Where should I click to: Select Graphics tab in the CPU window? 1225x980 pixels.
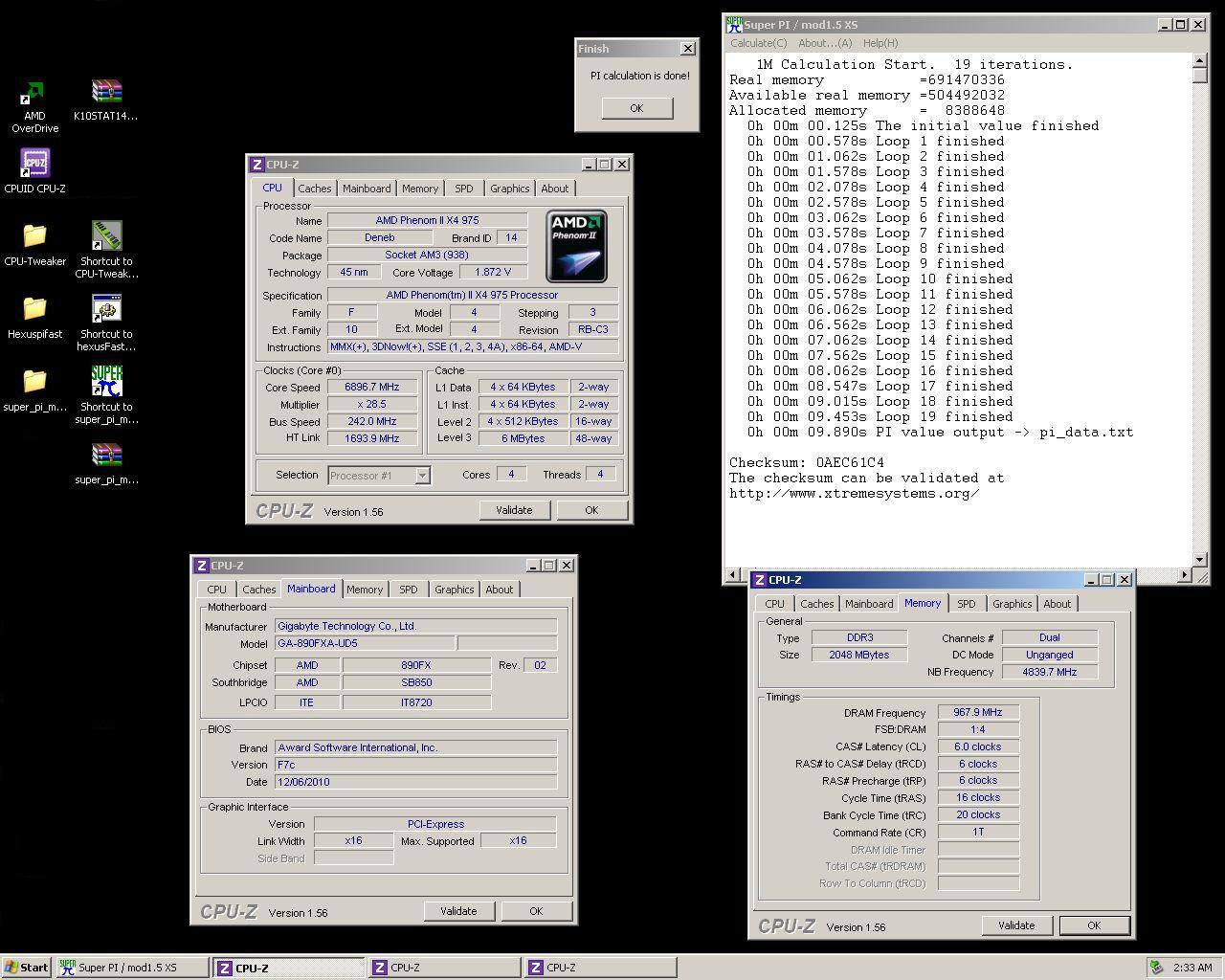tap(509, 189)
